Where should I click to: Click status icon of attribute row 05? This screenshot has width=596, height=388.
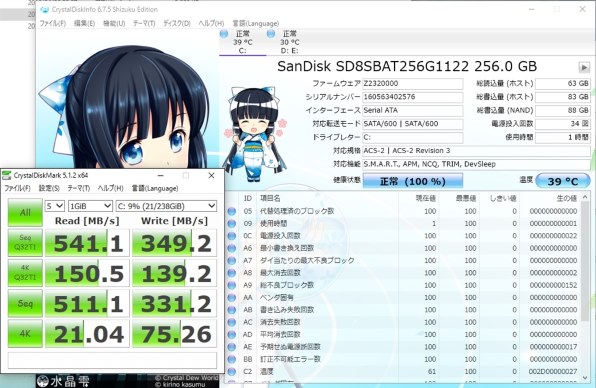coord(231,211)
